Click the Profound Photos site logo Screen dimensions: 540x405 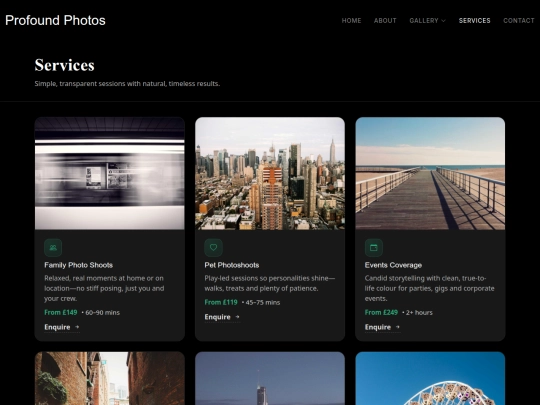click(55, 20)
